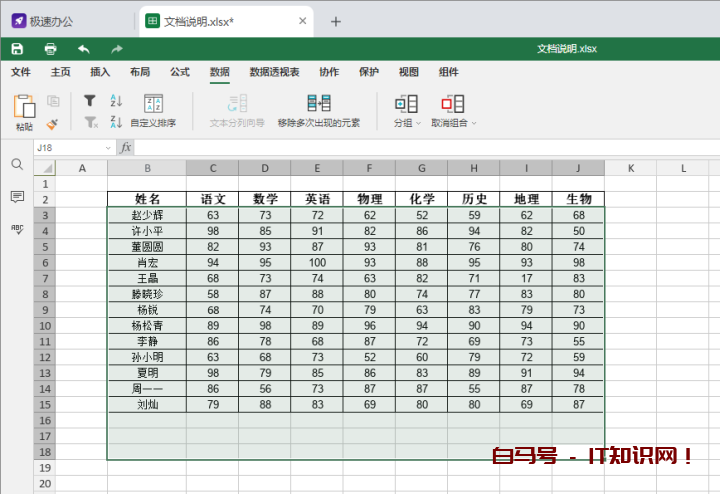This screenshot has width=720, height=494.
Task: Click the 化学 header cell
Action: point(422,199)
